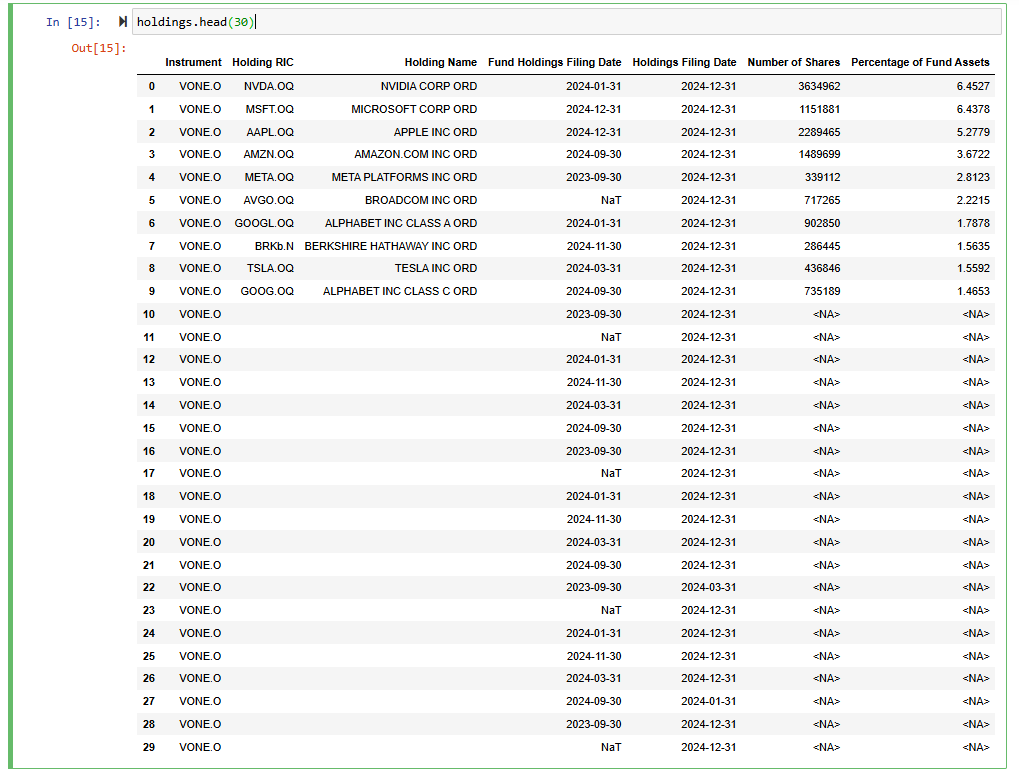Click the MSFT.OQ cell
1019x777 pixels.
pos(270,109)
